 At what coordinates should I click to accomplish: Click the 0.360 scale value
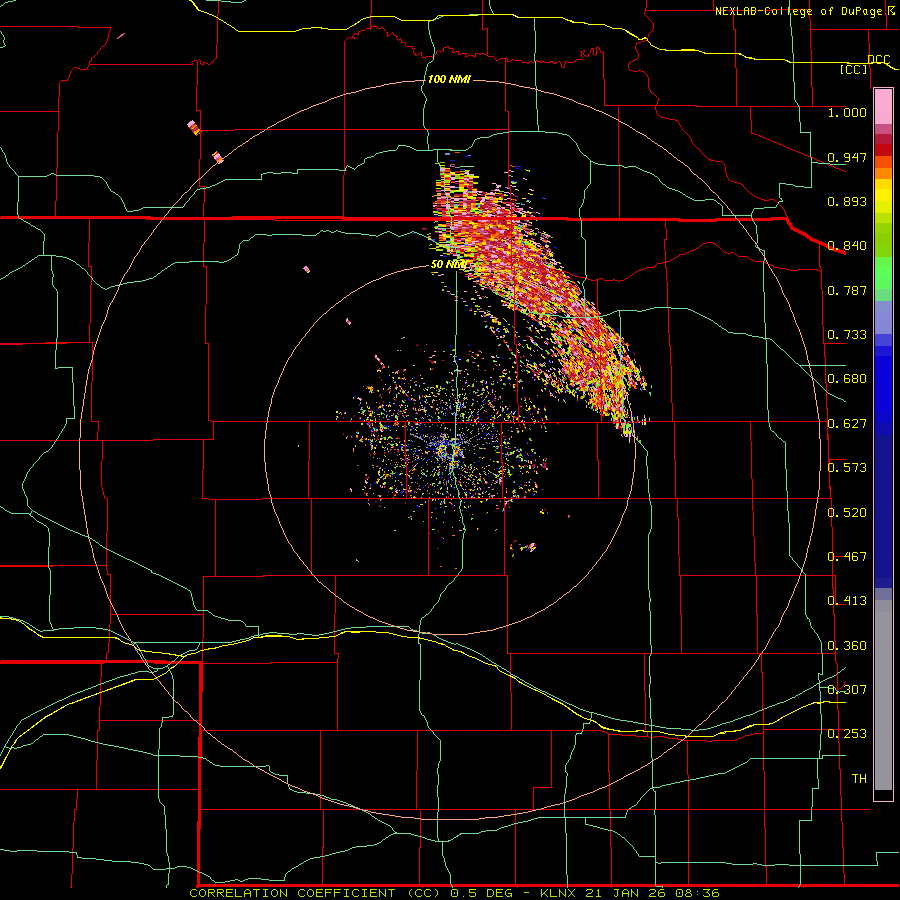(x=847, y=646)
